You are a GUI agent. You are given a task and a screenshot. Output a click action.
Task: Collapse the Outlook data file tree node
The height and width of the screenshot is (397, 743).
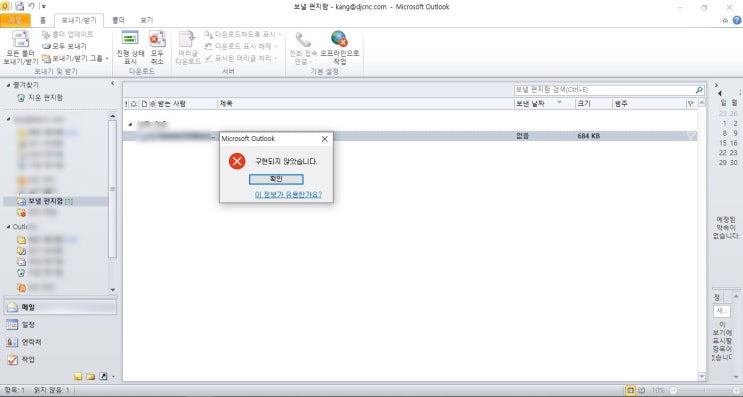[8, 227]
